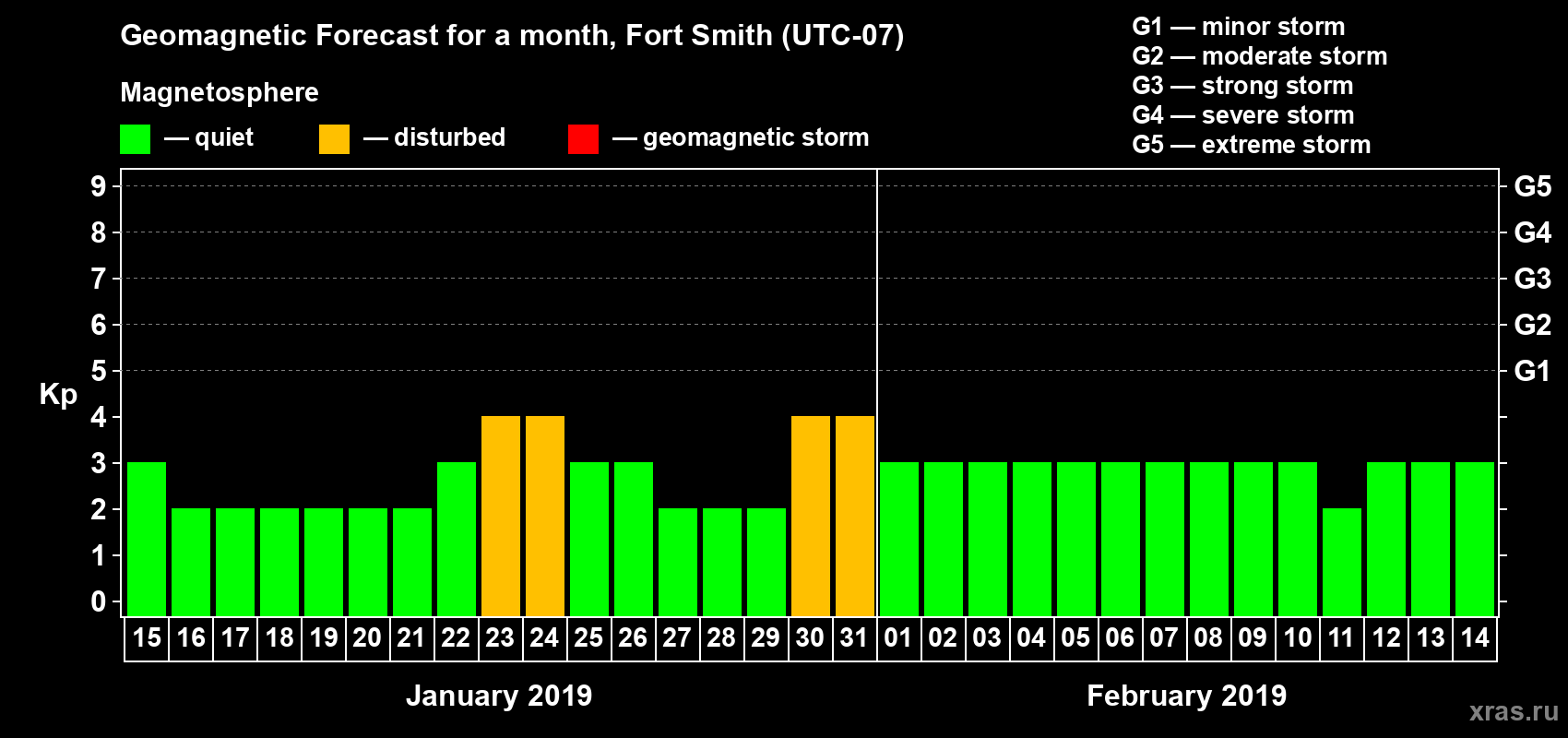1568x738 pixels.
Task: Click the orange bar for January 24
Action: tap(545, 516)
